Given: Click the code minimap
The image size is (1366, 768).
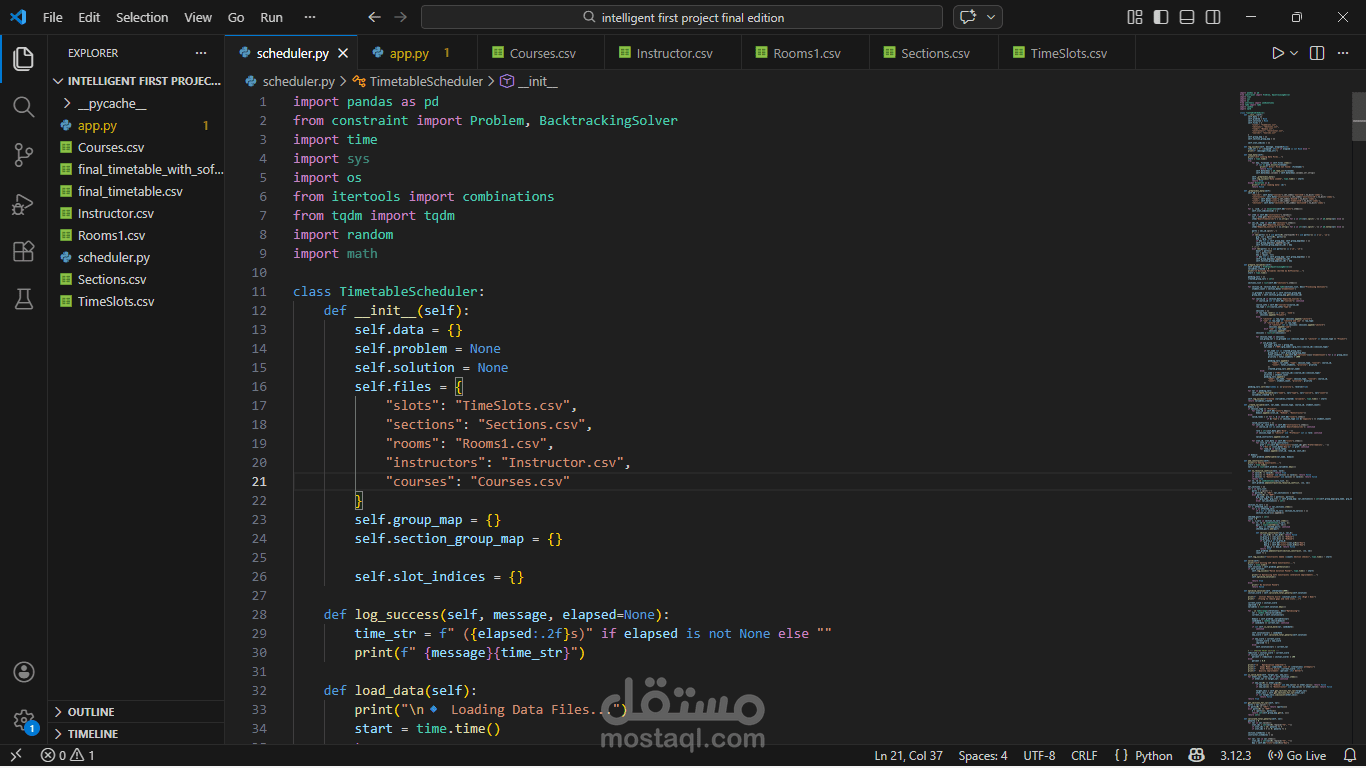Looking at the screenshot, I should [1294, 417].
